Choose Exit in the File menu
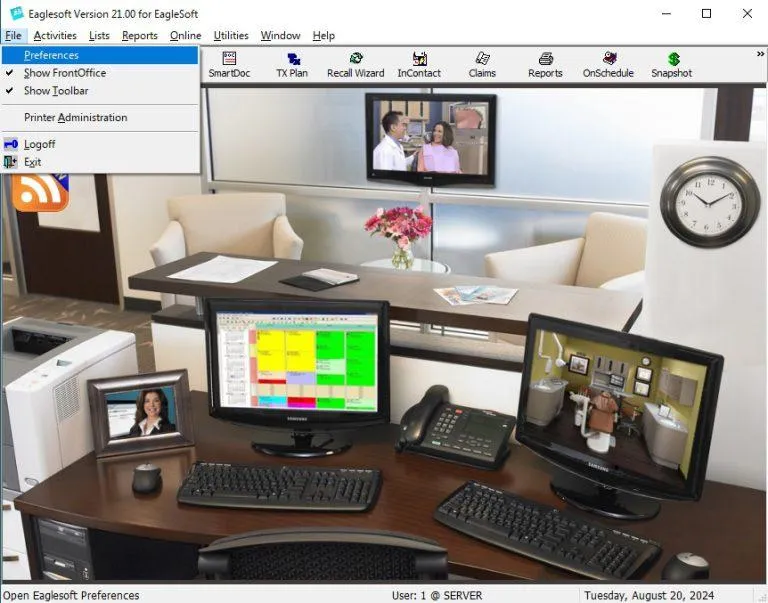 100,162
